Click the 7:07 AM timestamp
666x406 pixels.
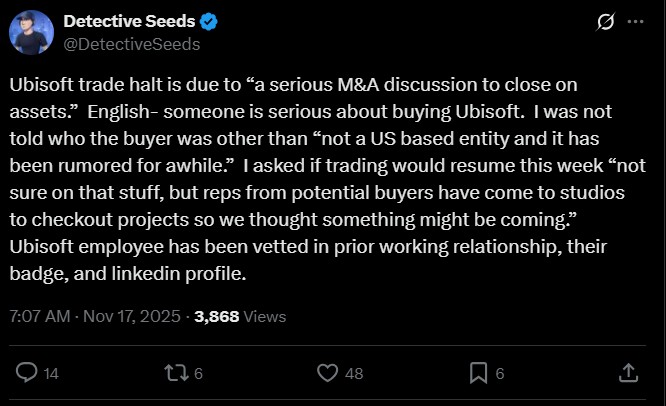click(x=39, y=317)
